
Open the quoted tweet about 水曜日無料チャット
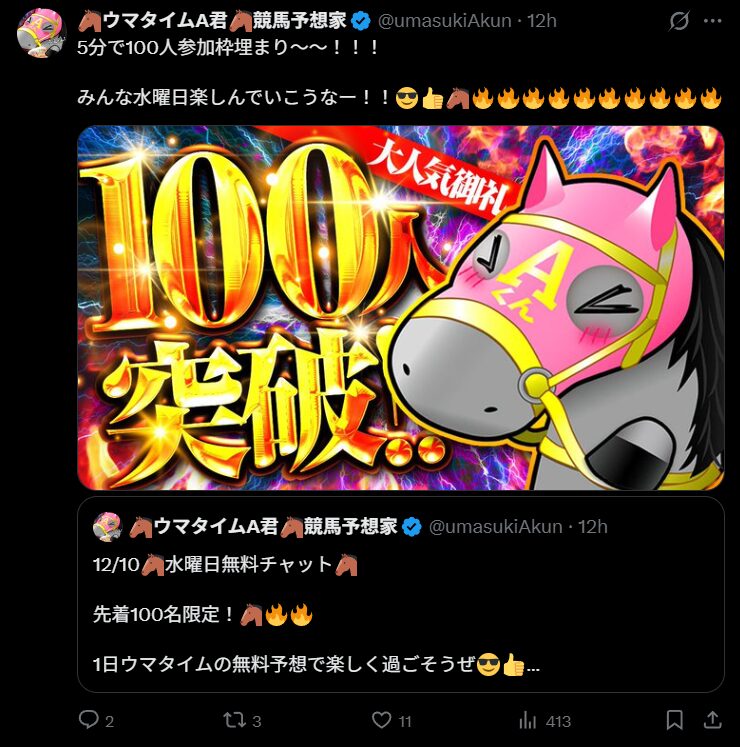400,594
